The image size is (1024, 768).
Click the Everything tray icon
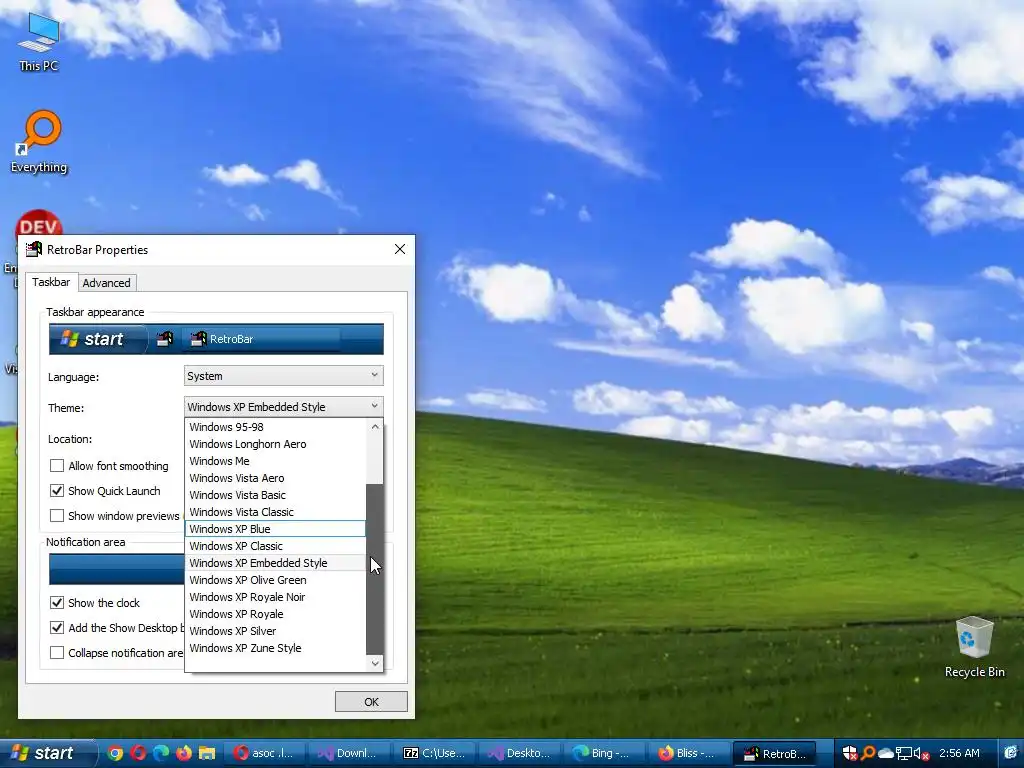tap(868, 753)
